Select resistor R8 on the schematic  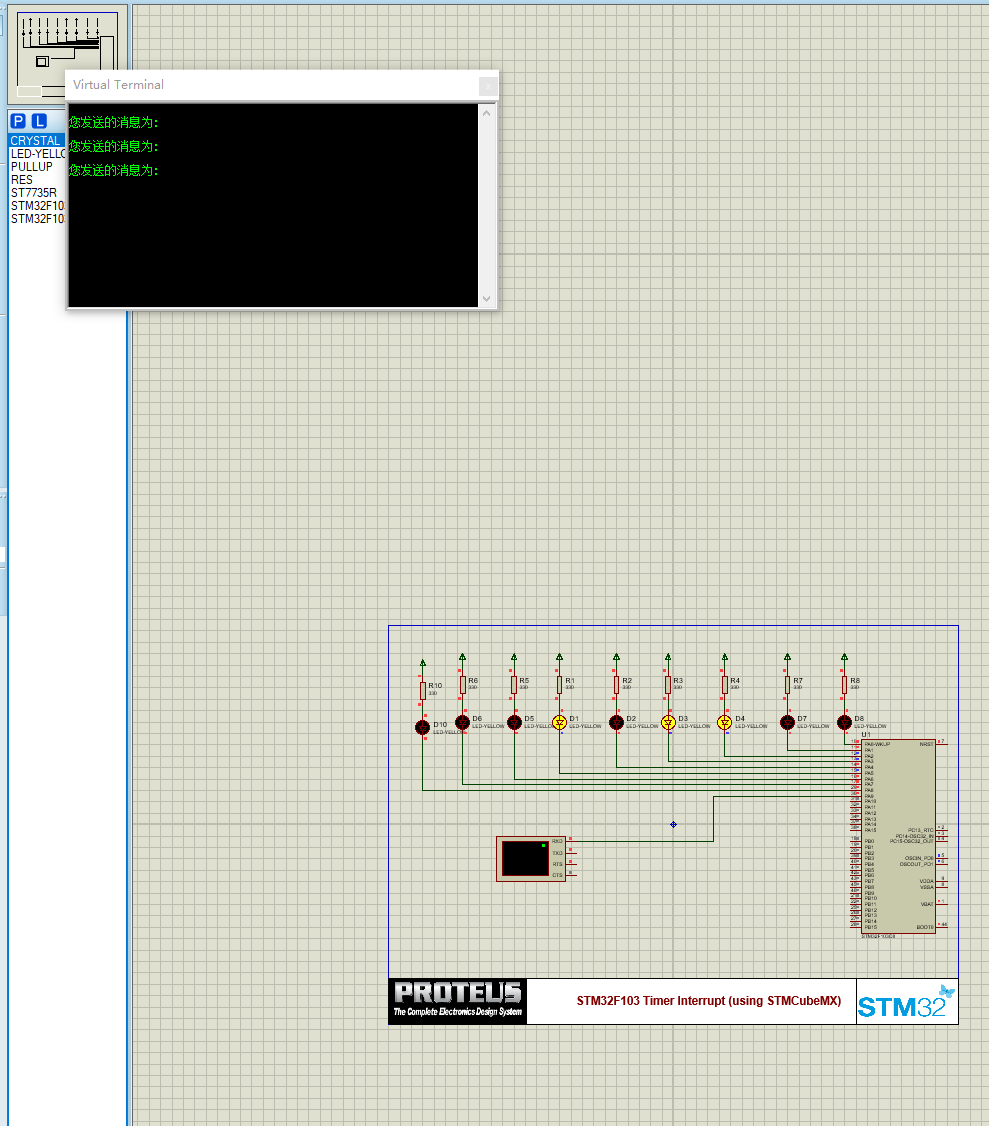pyautogui.click(x=844, y=685)
